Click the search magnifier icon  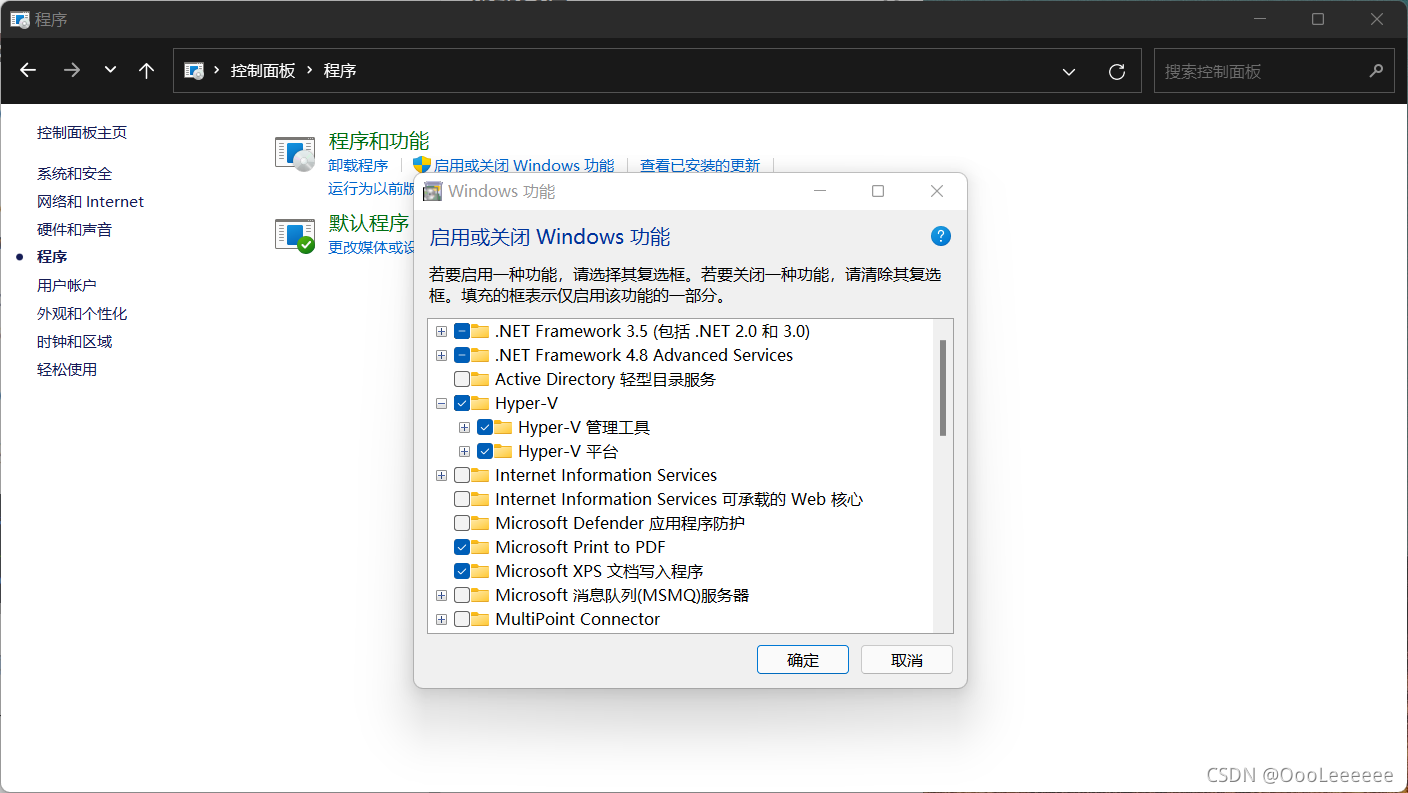pyautogui.click(x=1376, y=71)
